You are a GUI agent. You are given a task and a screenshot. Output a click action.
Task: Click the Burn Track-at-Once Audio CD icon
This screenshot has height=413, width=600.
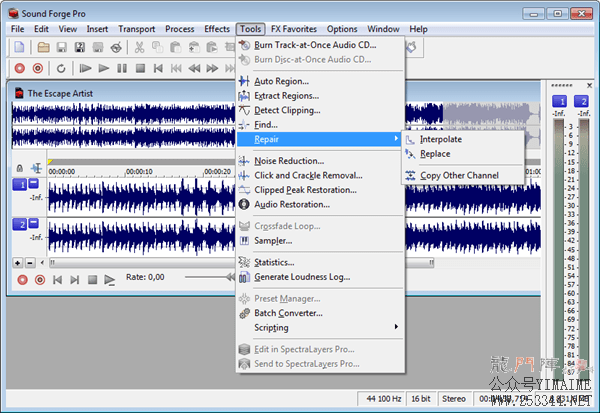pos(244,45)
